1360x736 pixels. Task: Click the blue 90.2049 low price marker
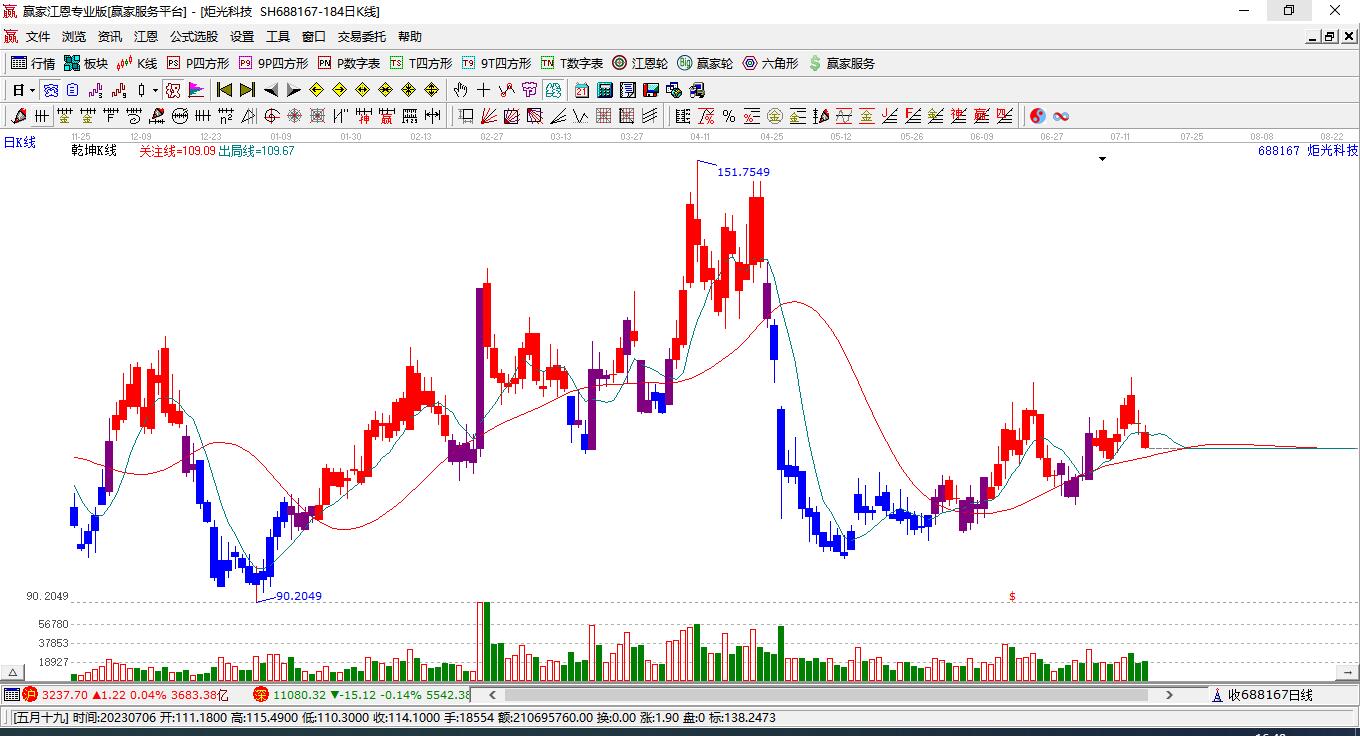tap(299, 596)
